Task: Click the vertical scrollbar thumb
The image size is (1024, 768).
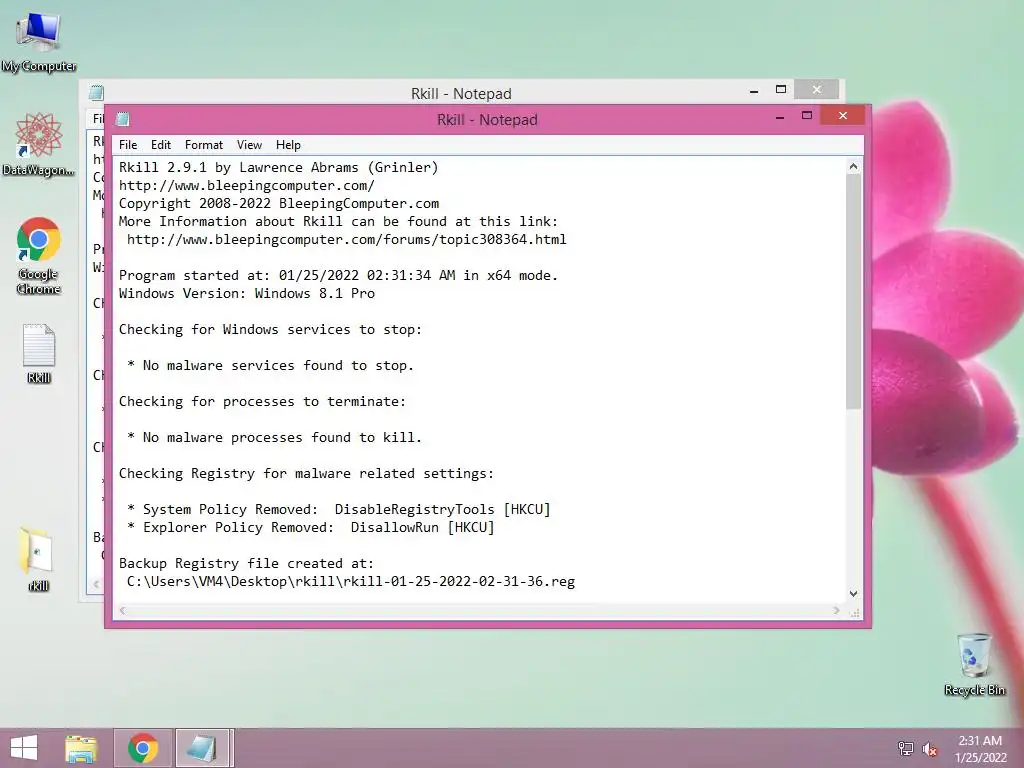Action: (854, 292)
